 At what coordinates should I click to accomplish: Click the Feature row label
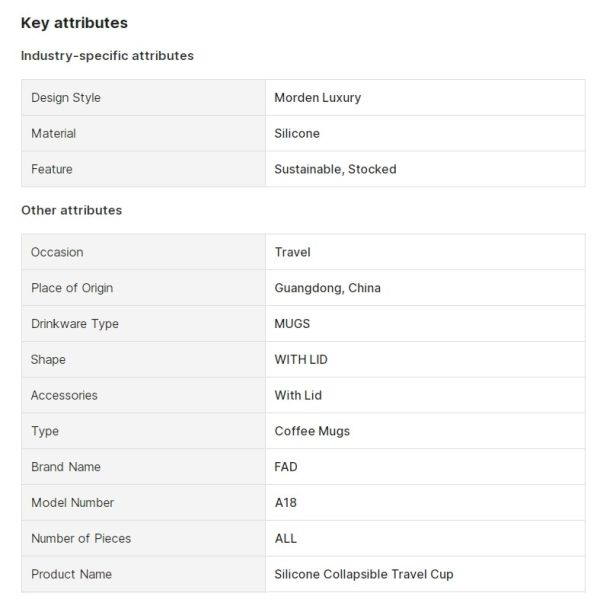tap(52, 169)
